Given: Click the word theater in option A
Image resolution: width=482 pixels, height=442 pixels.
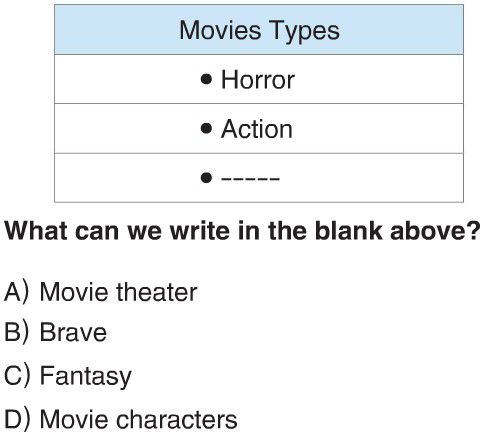Looking at the screenshot, I should (157, 292).
